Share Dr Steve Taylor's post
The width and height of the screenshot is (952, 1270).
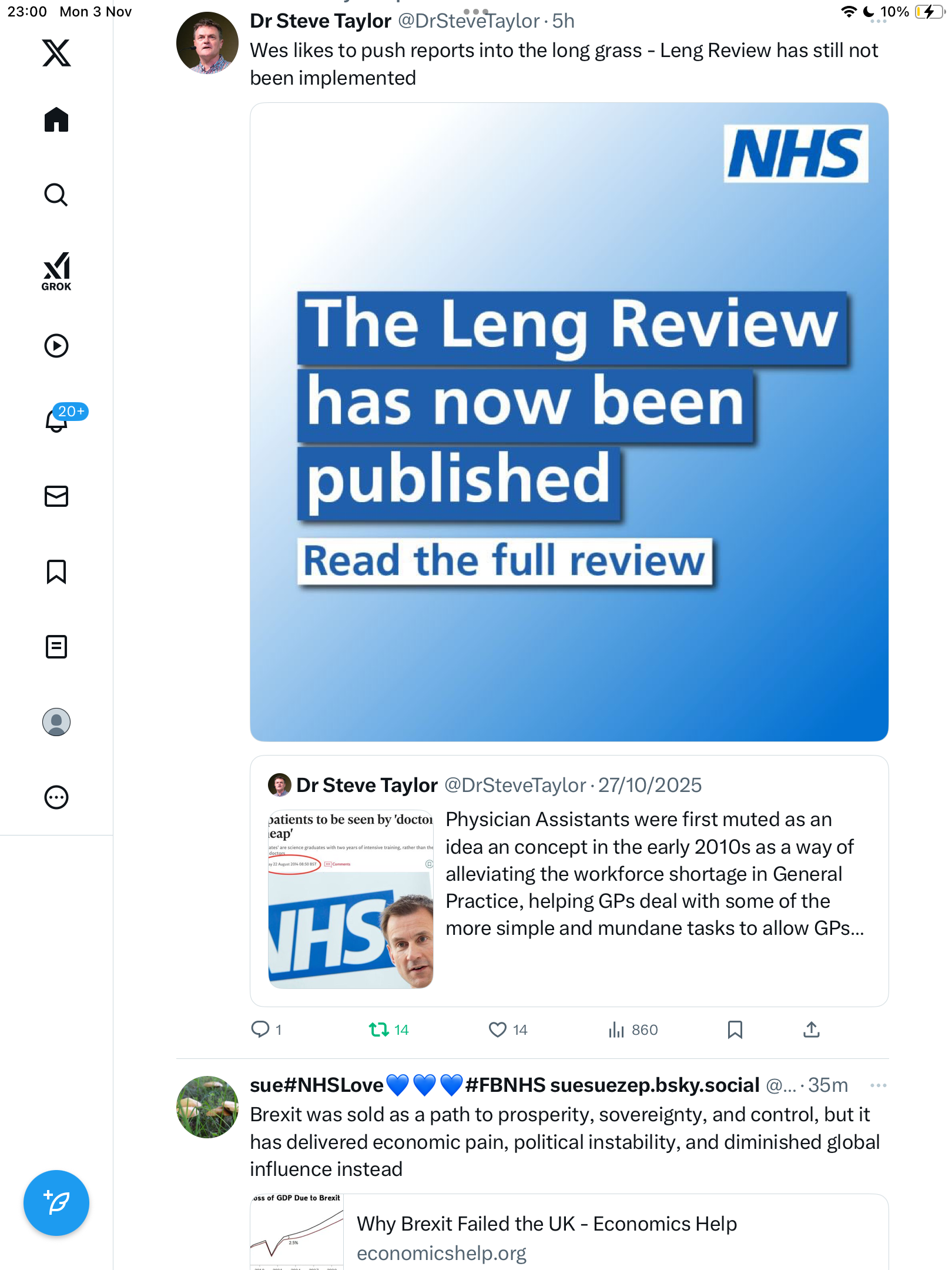(812, 1030)
